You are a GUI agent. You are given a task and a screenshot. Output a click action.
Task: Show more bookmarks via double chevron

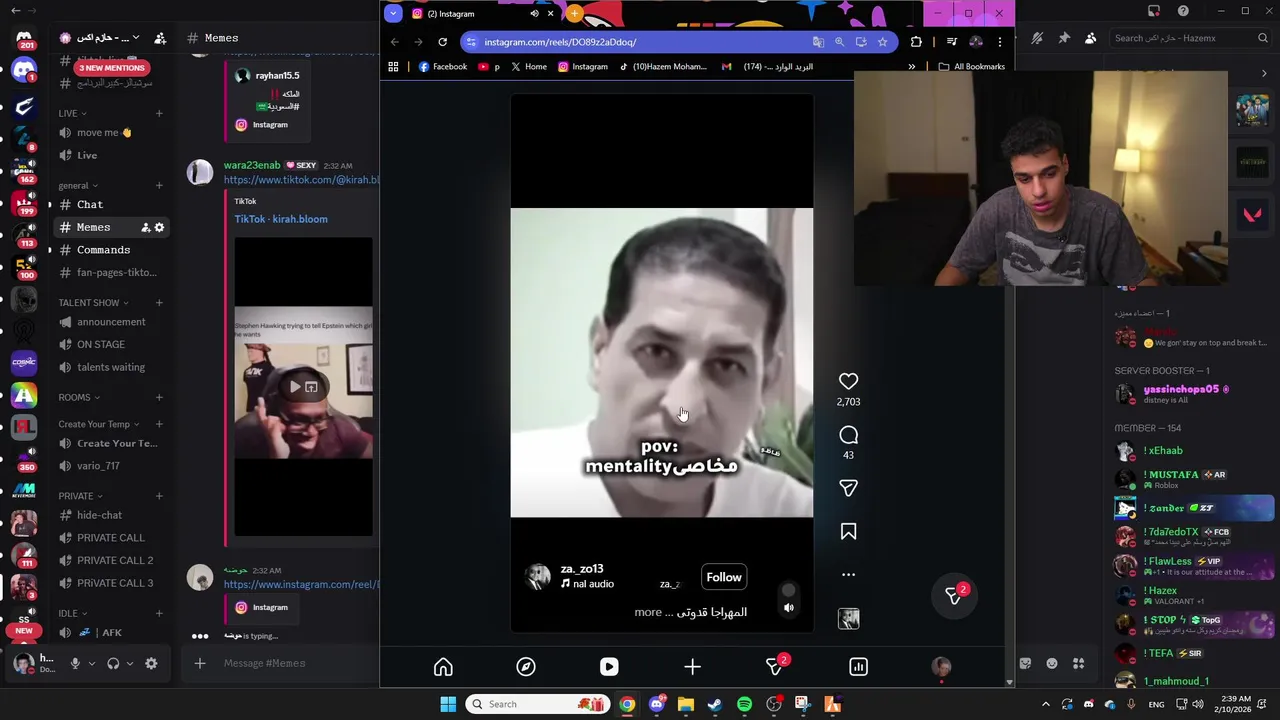coord(911,67)
